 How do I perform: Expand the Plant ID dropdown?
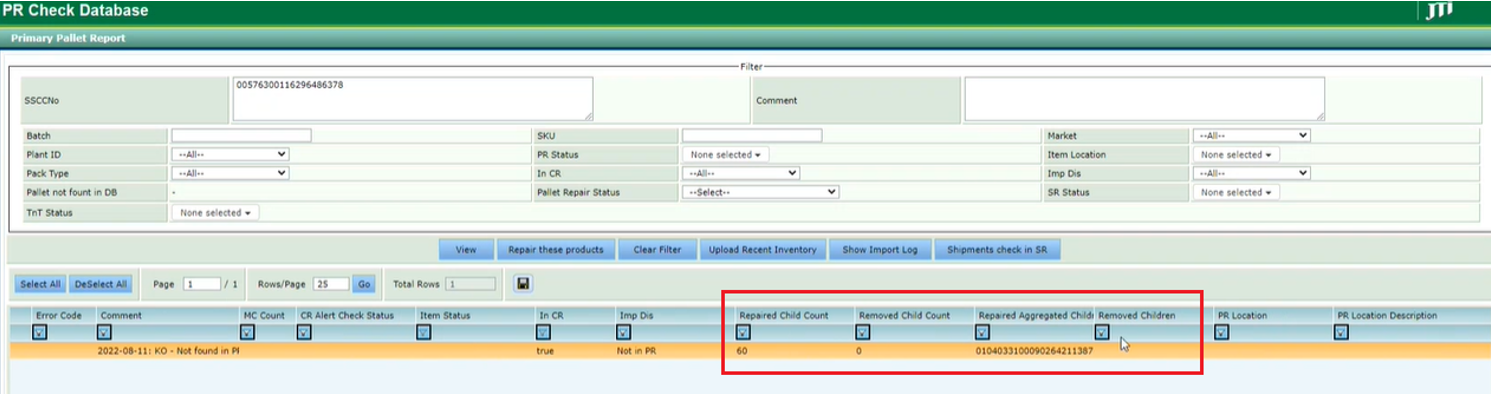click(230, 155)
